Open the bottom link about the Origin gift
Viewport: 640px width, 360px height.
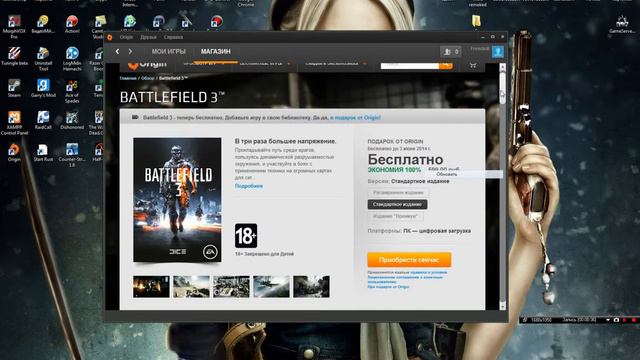(x=388, y=287)
